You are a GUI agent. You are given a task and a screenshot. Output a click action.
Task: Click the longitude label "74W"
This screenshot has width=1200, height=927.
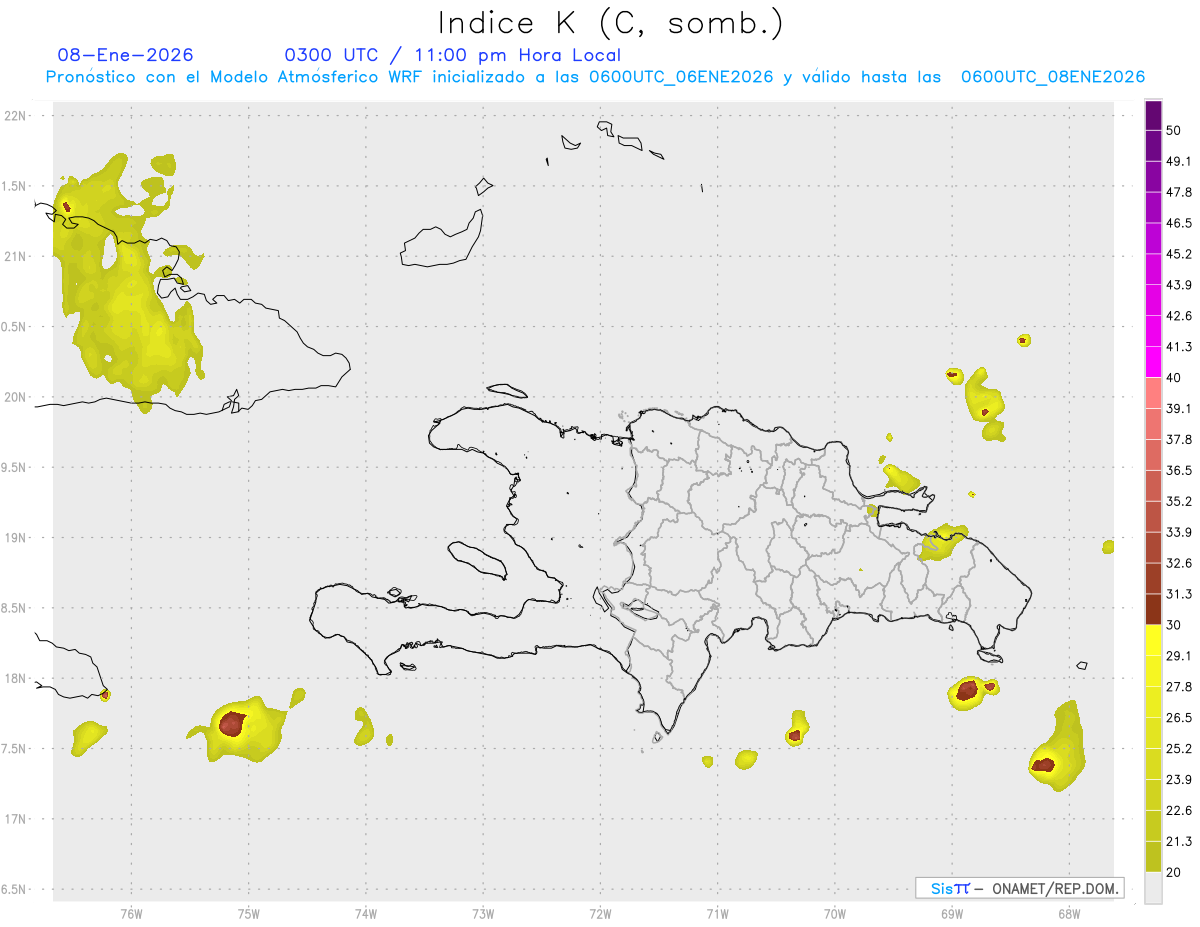pyautogui.click(x=366, y=914)
